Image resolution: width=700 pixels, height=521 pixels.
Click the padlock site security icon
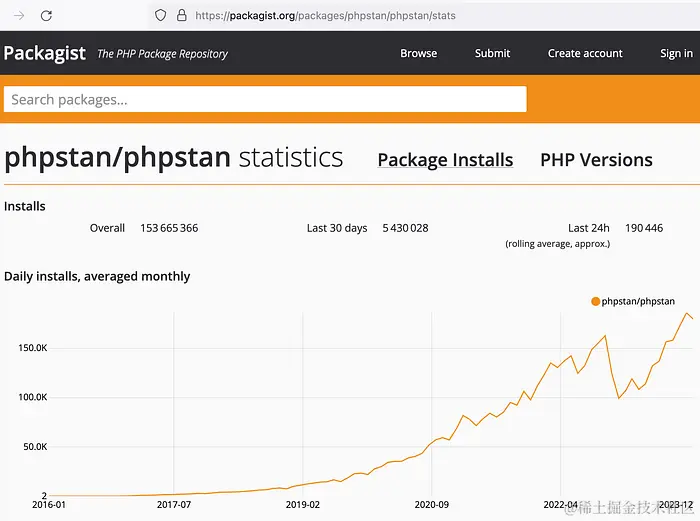[182, 16]
